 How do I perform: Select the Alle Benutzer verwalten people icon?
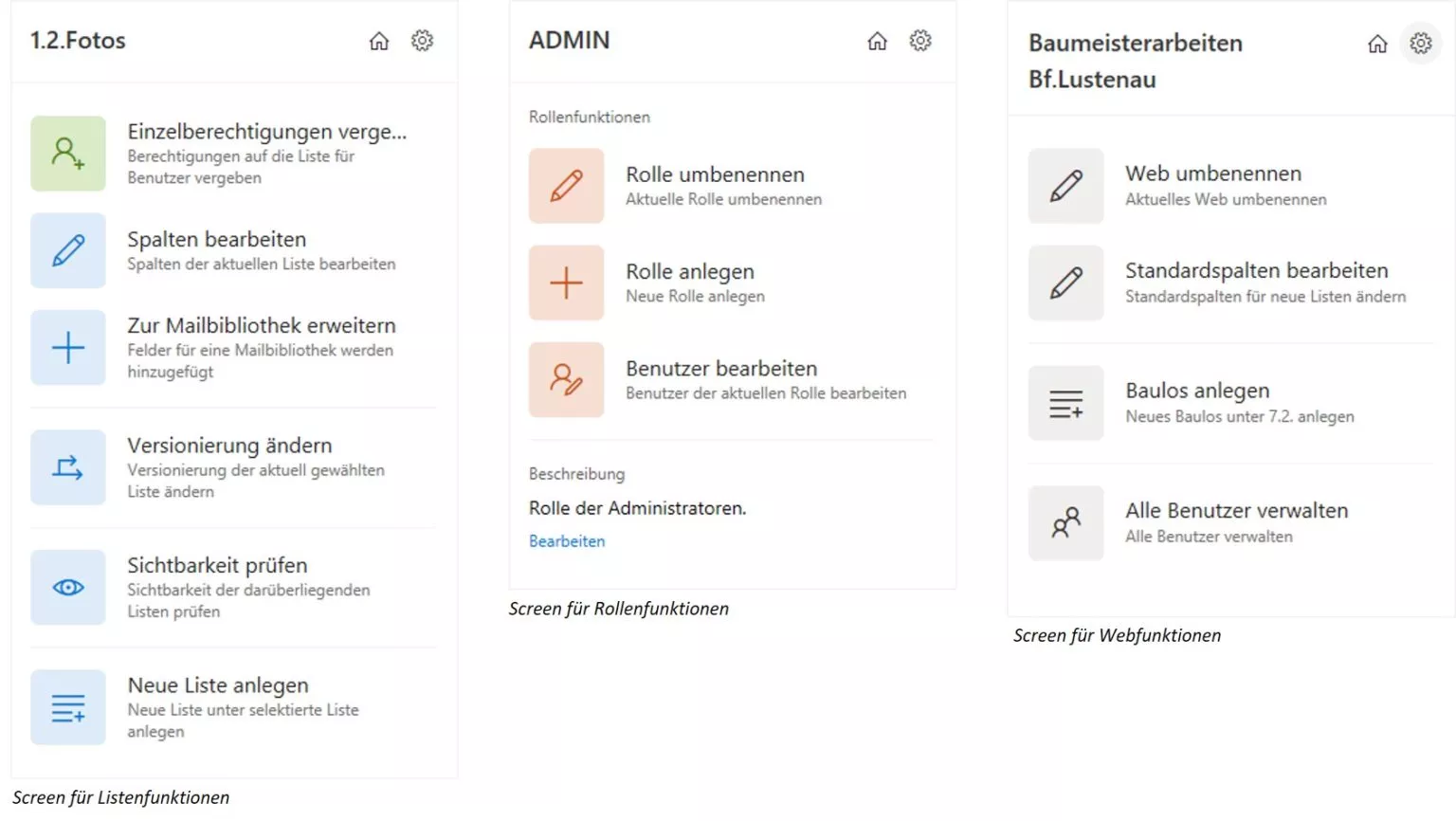click(x=1065, y=522)
